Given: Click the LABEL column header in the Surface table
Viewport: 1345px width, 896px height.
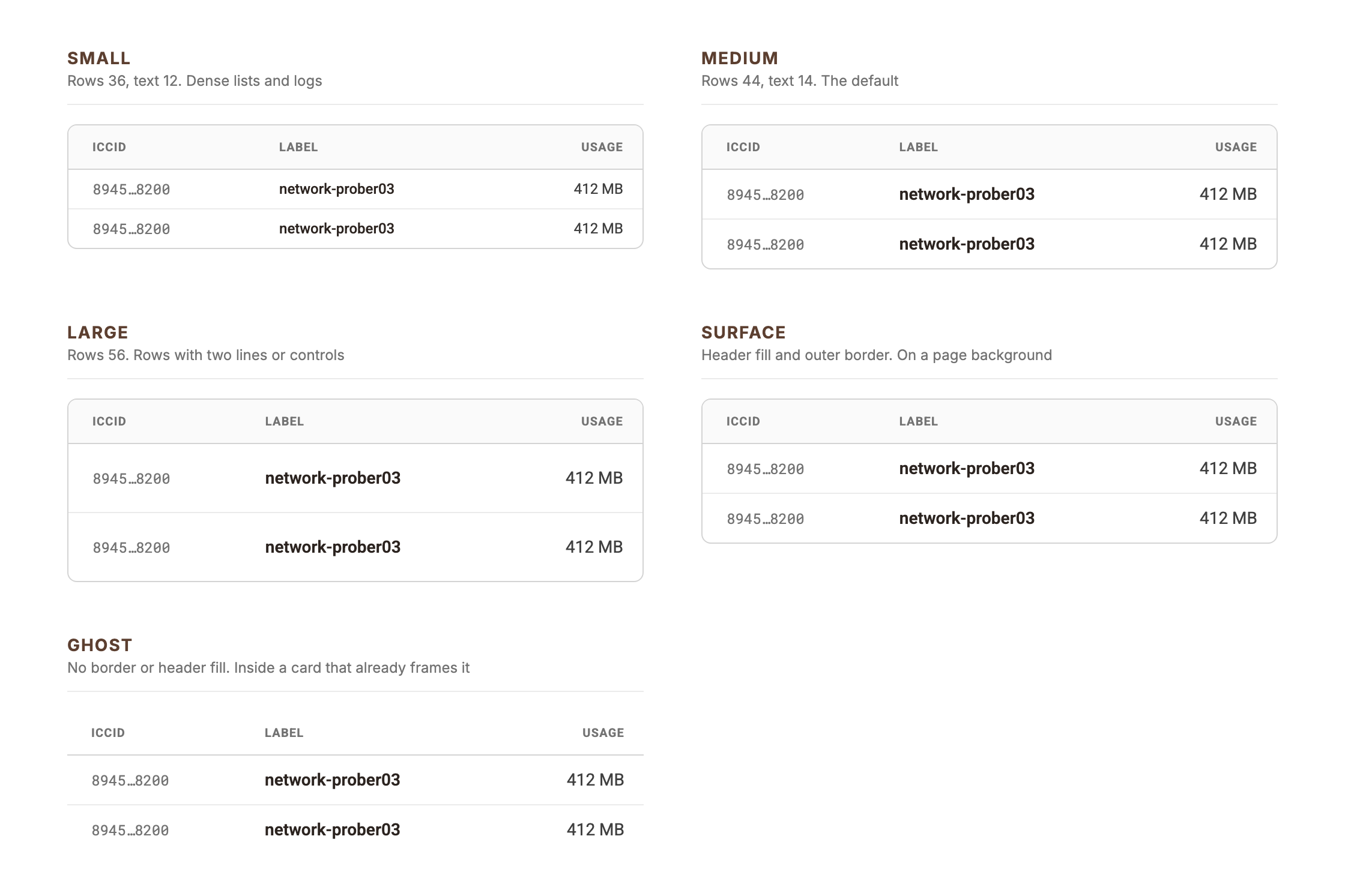Looking at the screenshot, I should pos(918,421).
